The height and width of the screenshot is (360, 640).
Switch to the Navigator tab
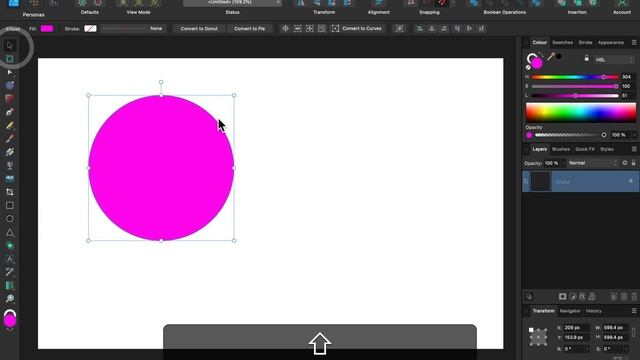tap(570, 311)
